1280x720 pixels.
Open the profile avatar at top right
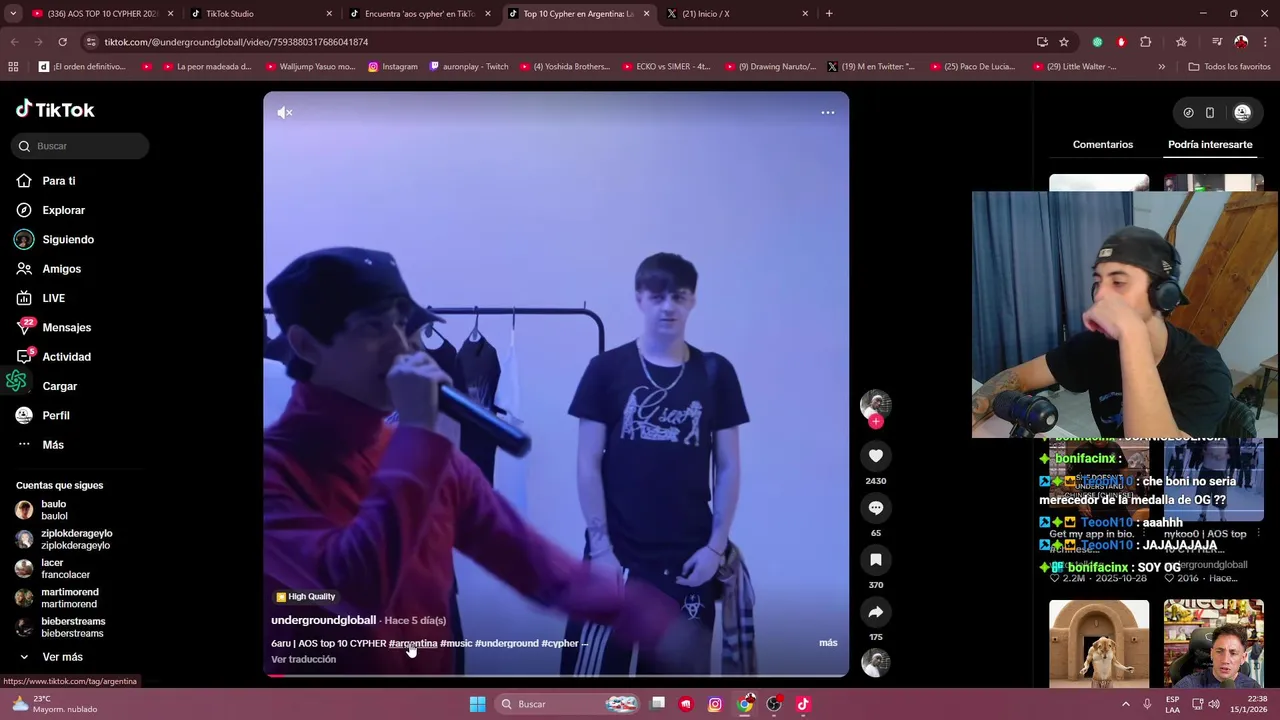point(1243,113)
